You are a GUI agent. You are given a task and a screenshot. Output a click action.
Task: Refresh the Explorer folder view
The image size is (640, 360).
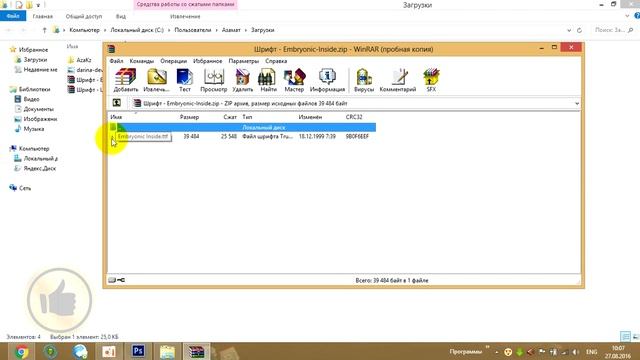[x=579, y=30]
